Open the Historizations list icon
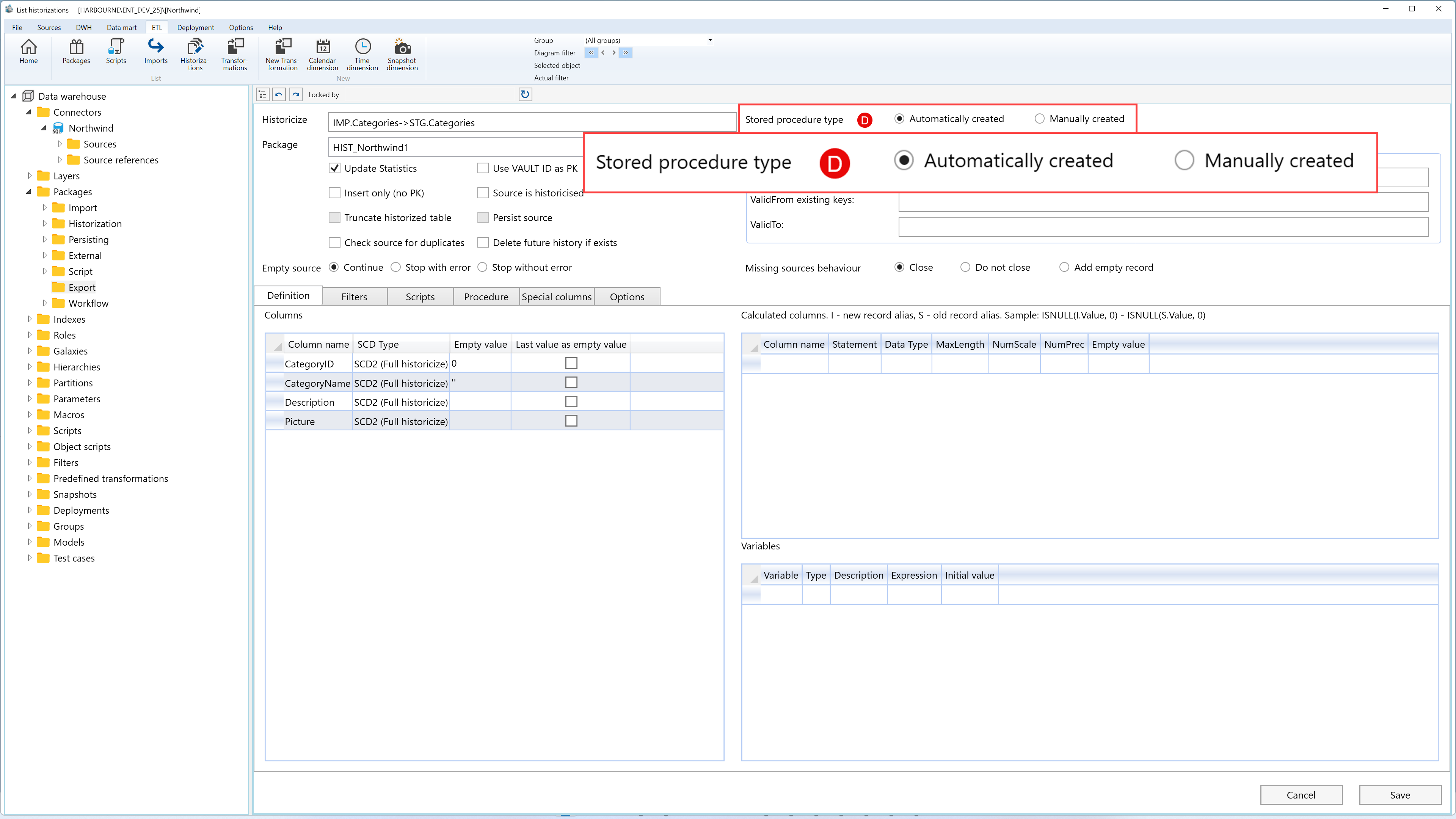The width and height of the screenshot is (1456, 819). click(195, 55)
